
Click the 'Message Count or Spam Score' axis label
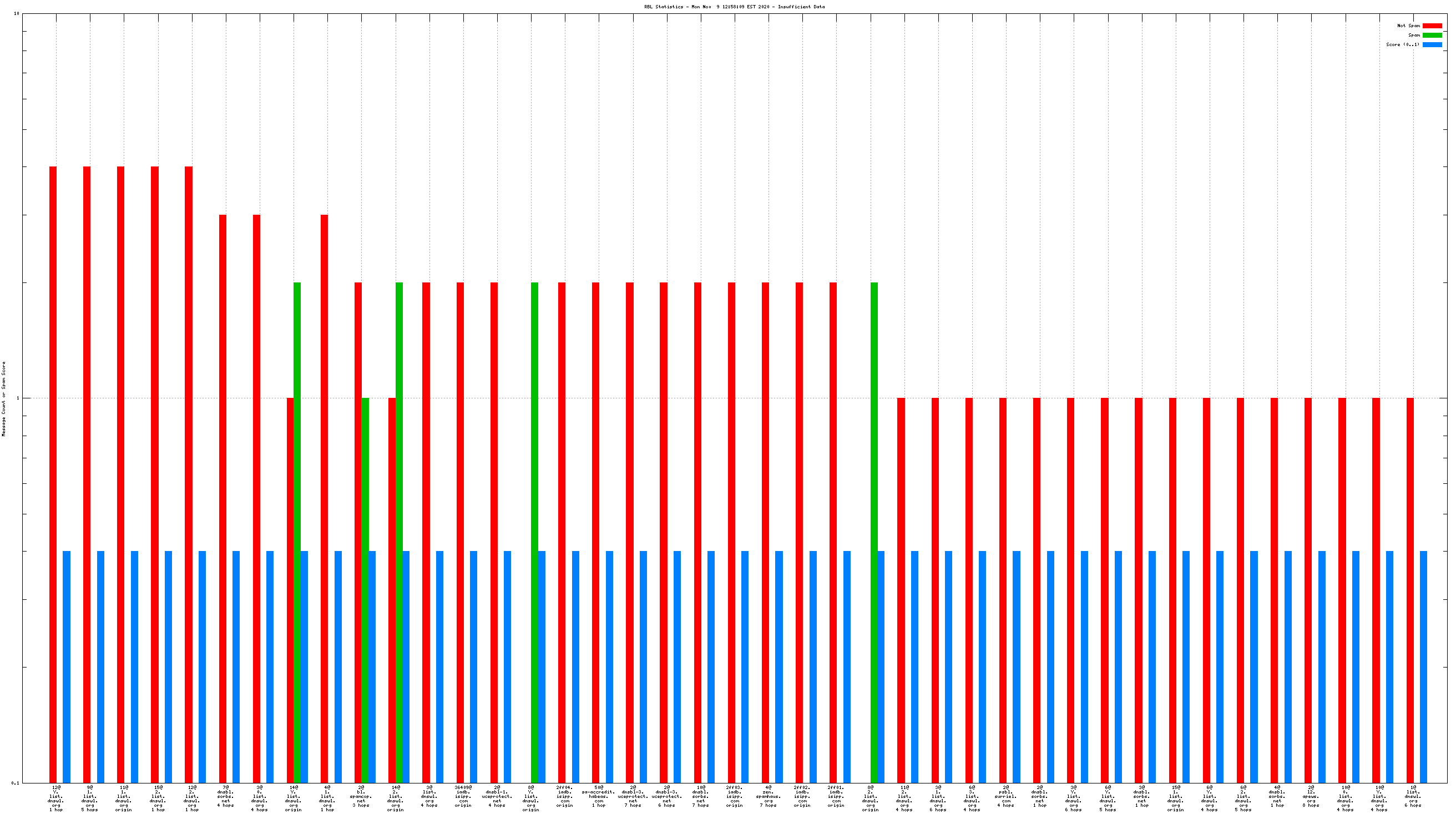3,399
